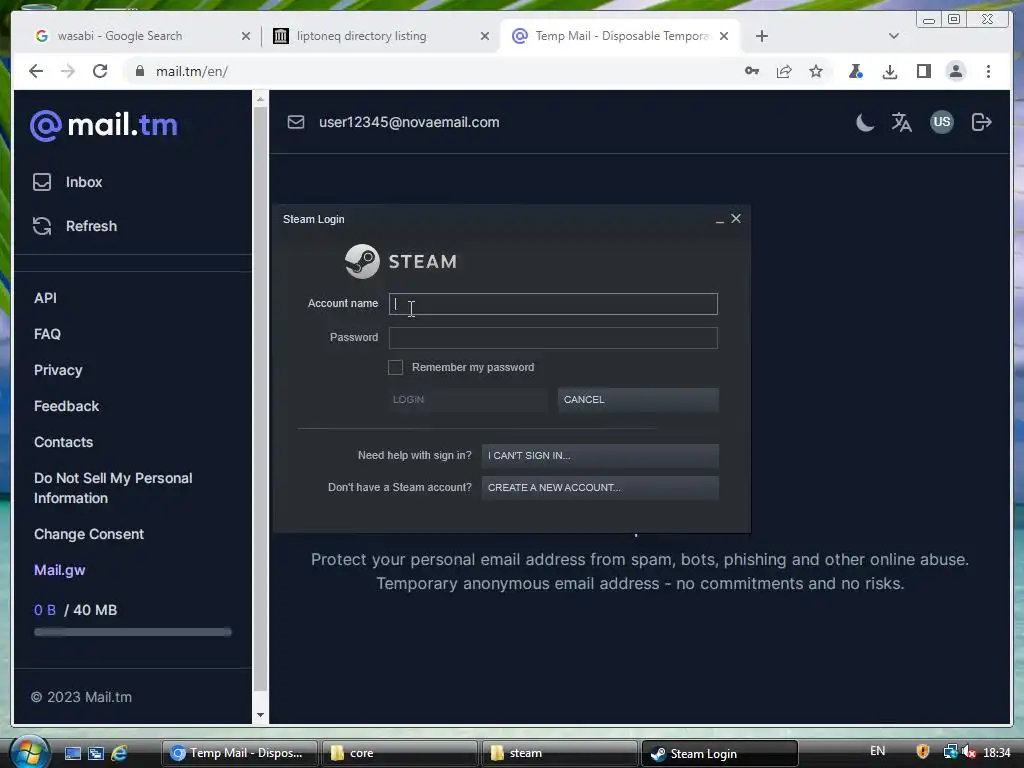Switch to core folder taskbar button
1024x768 pixels.
399,753
